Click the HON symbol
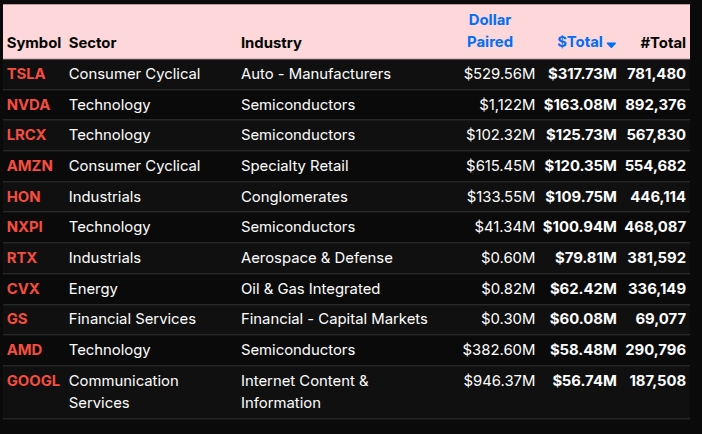This screenshot has width=702, height=434. tap(24, 197)
